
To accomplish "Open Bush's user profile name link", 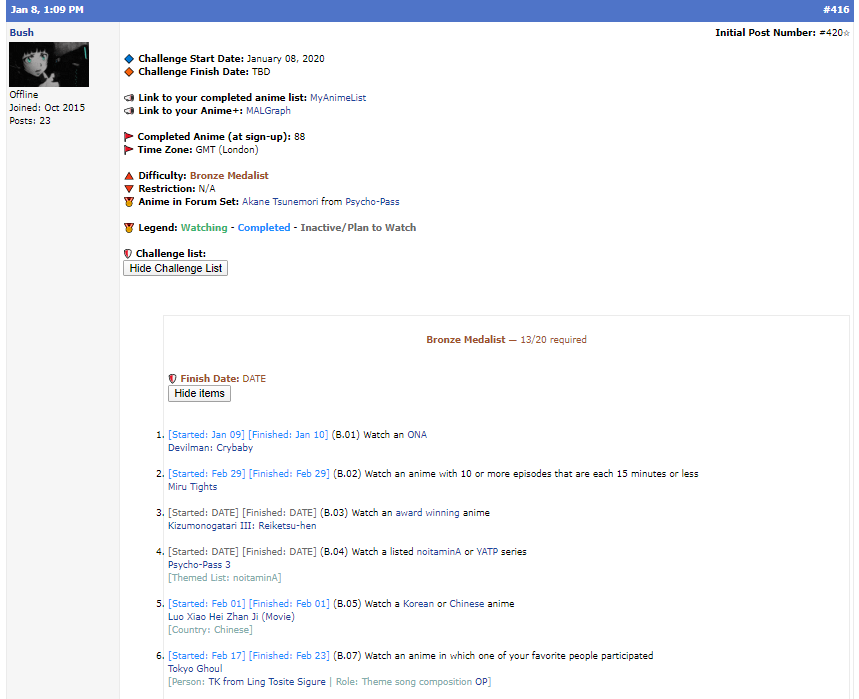I will 21,33.
